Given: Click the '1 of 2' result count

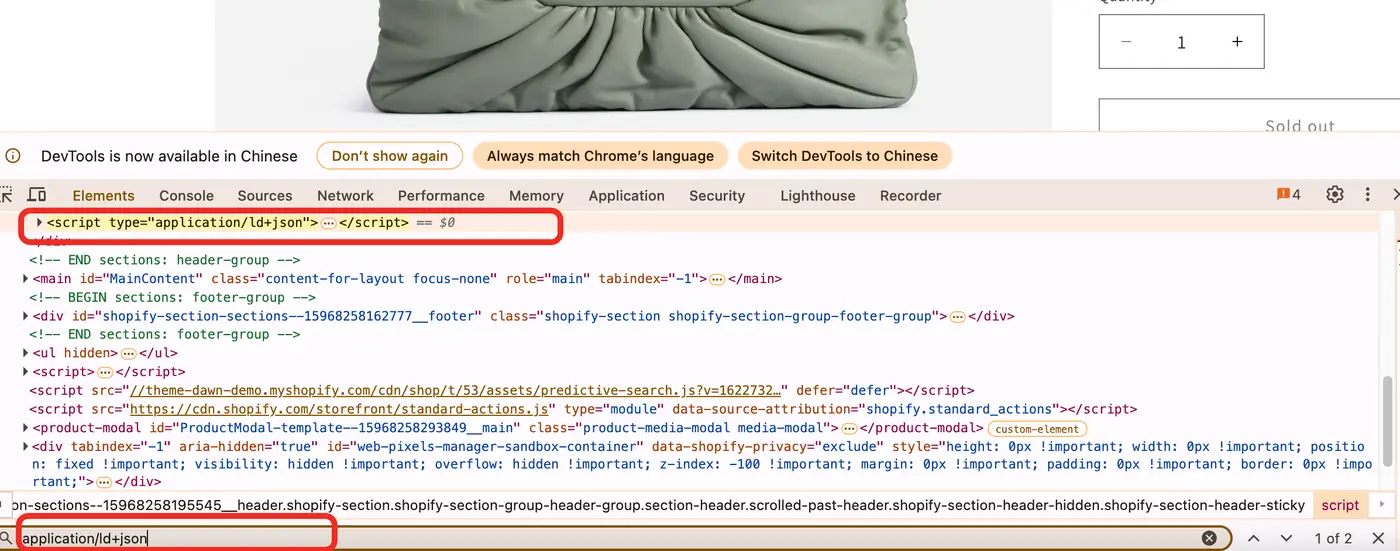Looking at the screenshot, I should [1333, 538].
